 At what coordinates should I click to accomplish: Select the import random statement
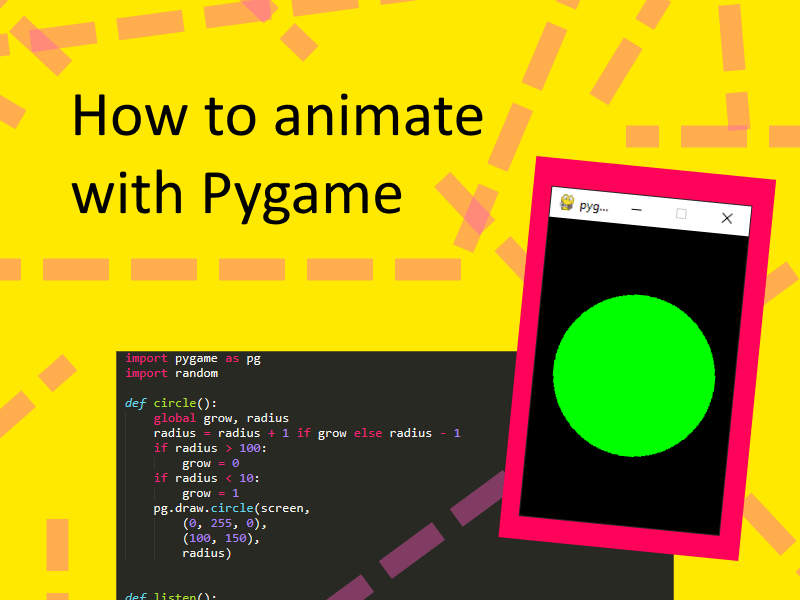click(x=172, y=373)
